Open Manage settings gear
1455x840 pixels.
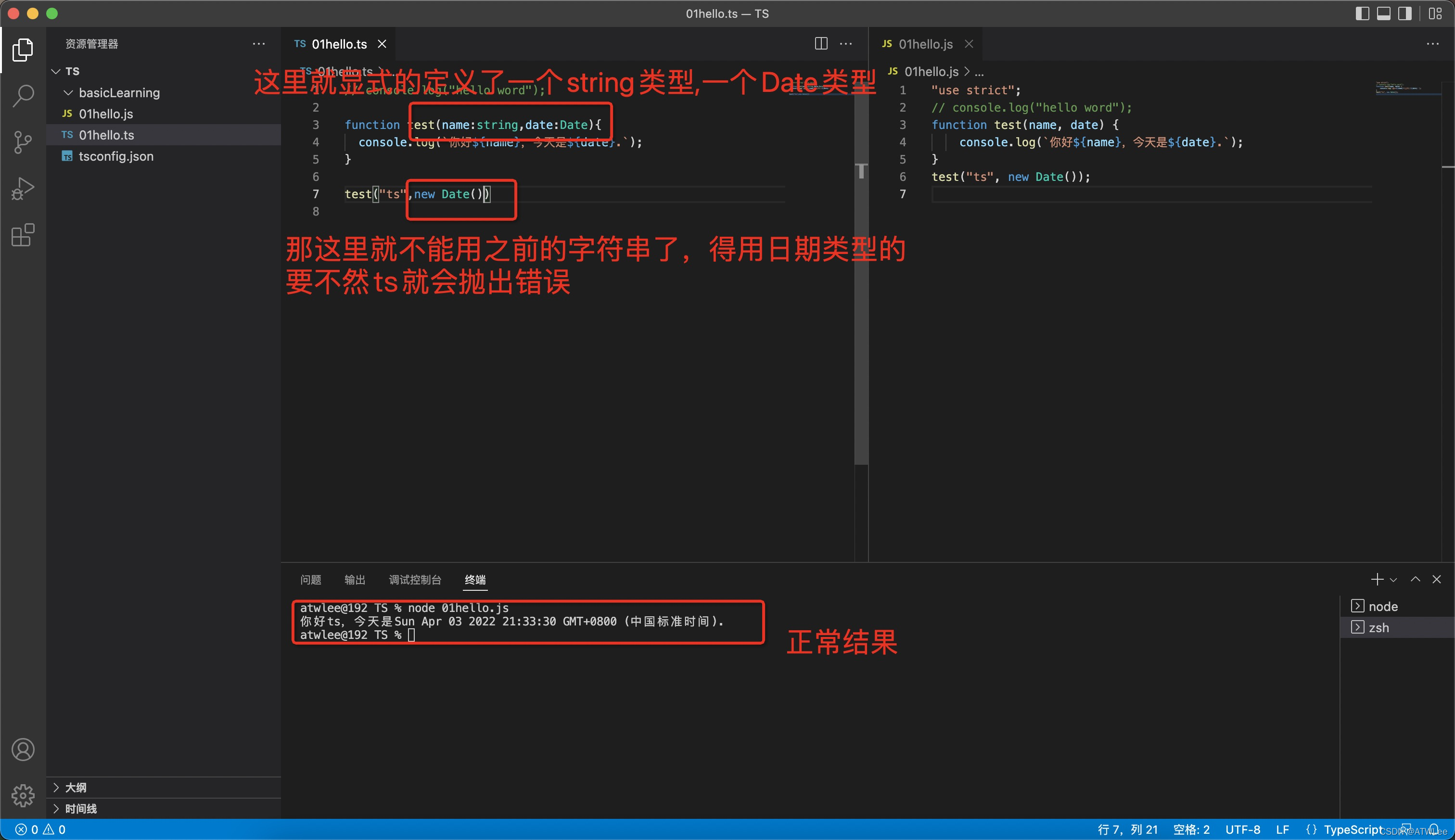23,796
